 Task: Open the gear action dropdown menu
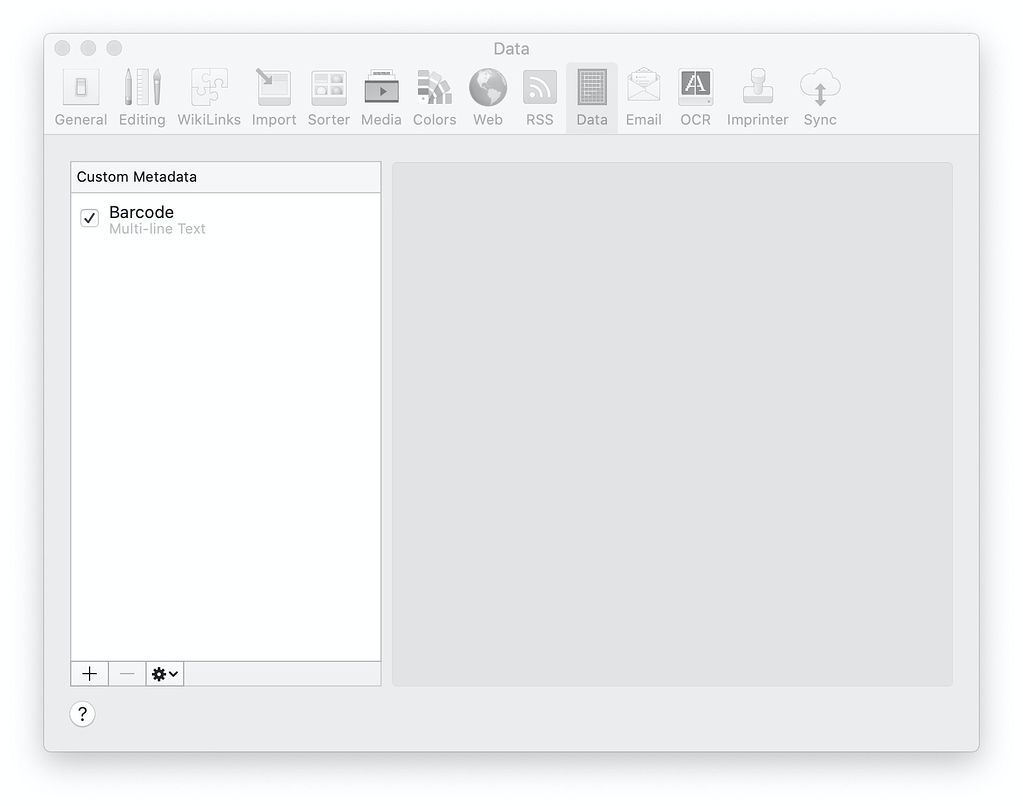[x=163, y=673]
